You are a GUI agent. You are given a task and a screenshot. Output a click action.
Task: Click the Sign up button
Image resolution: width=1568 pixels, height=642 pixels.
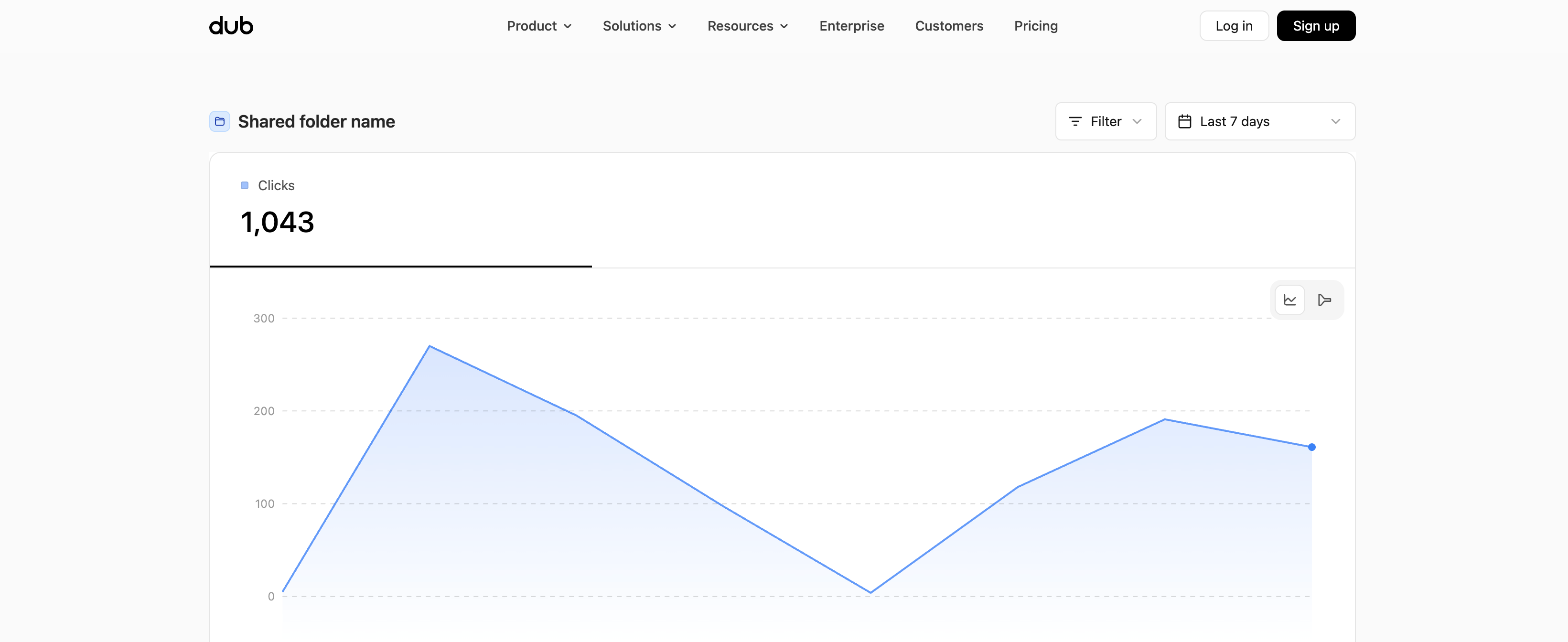[1316, 26]
